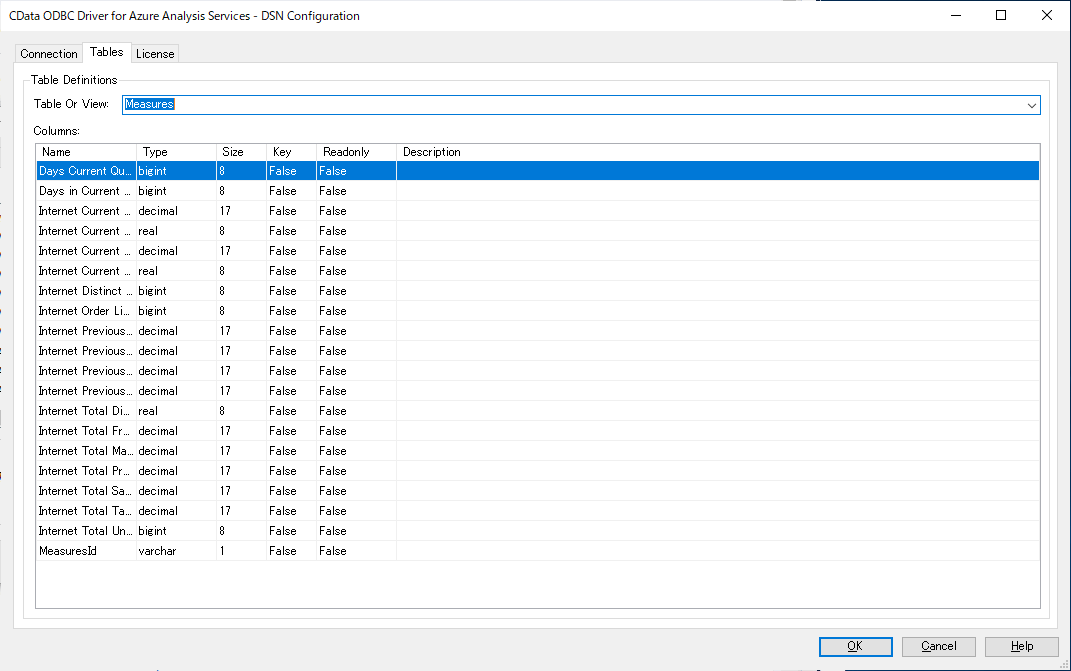The height and width of the screenshot is (671, 1071).
Task: Select the MeasuresId row
Action: click(x=538, y=551)
